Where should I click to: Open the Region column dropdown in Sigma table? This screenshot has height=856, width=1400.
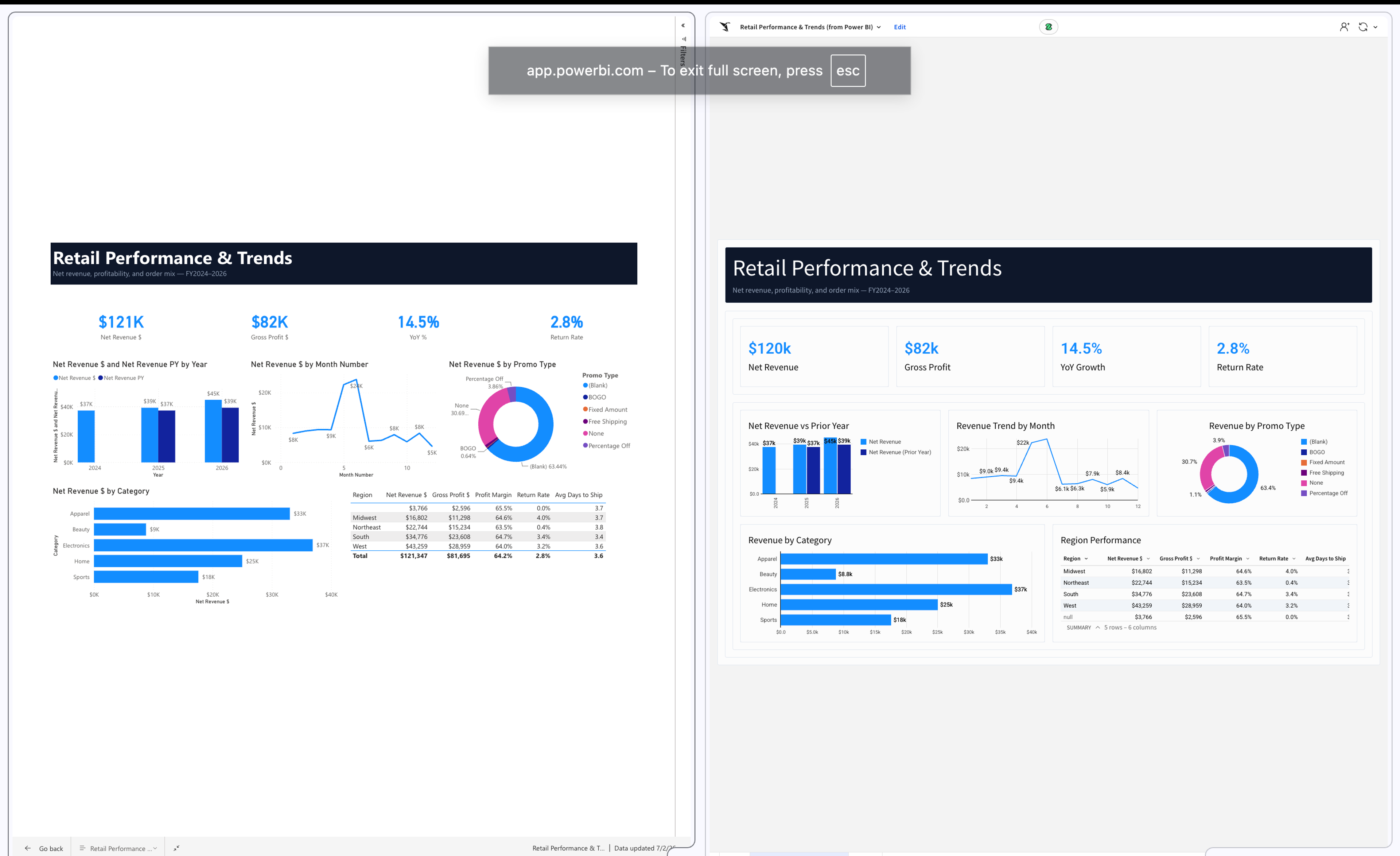[1086, 559]
